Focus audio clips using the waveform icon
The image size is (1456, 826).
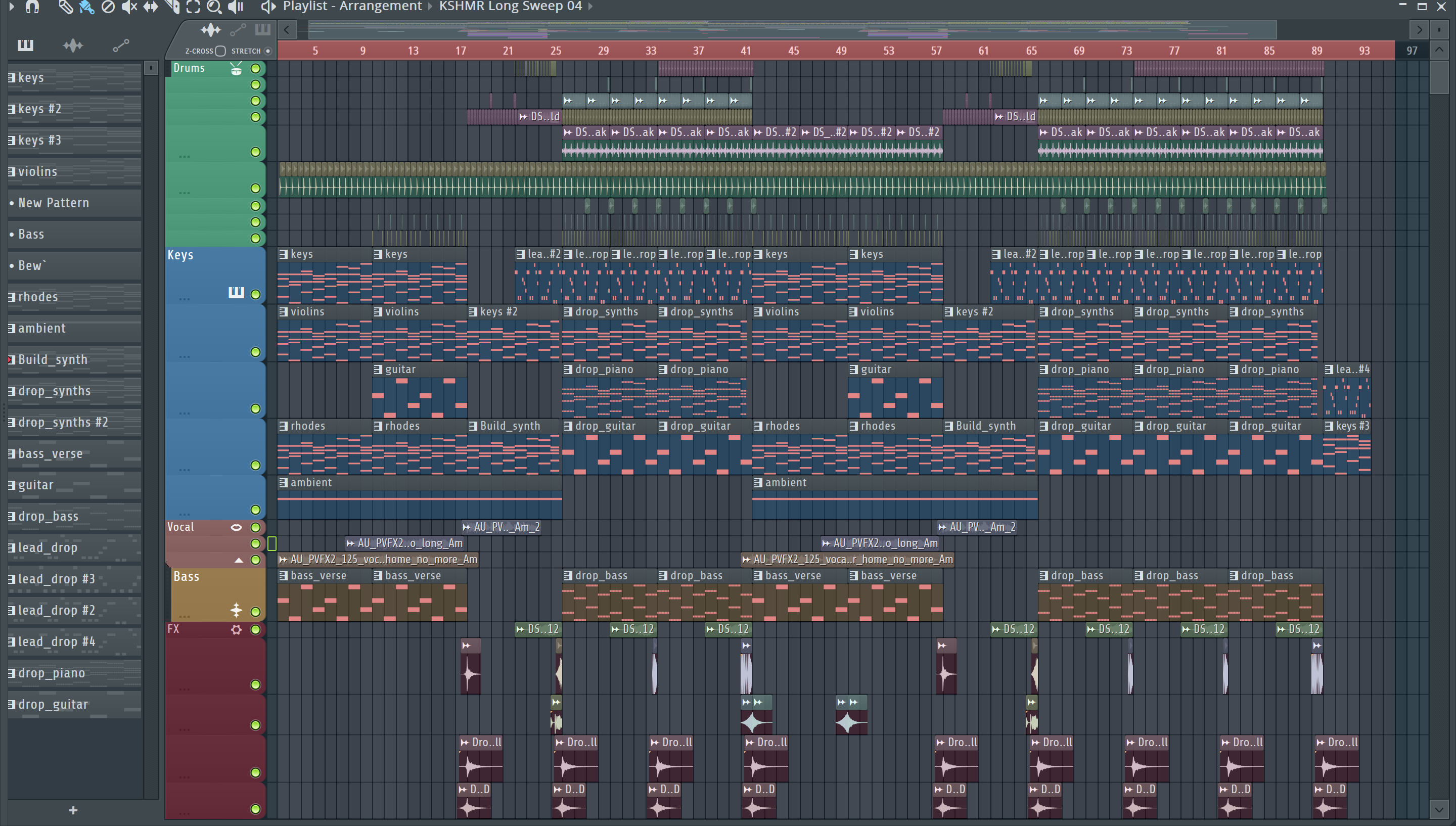click(x=210, y=29)
